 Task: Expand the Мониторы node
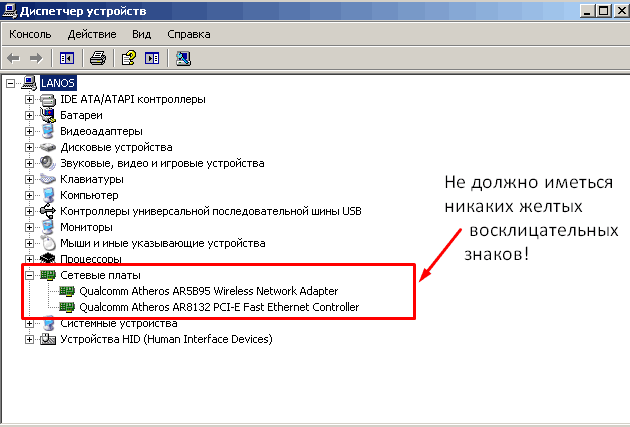29,227
